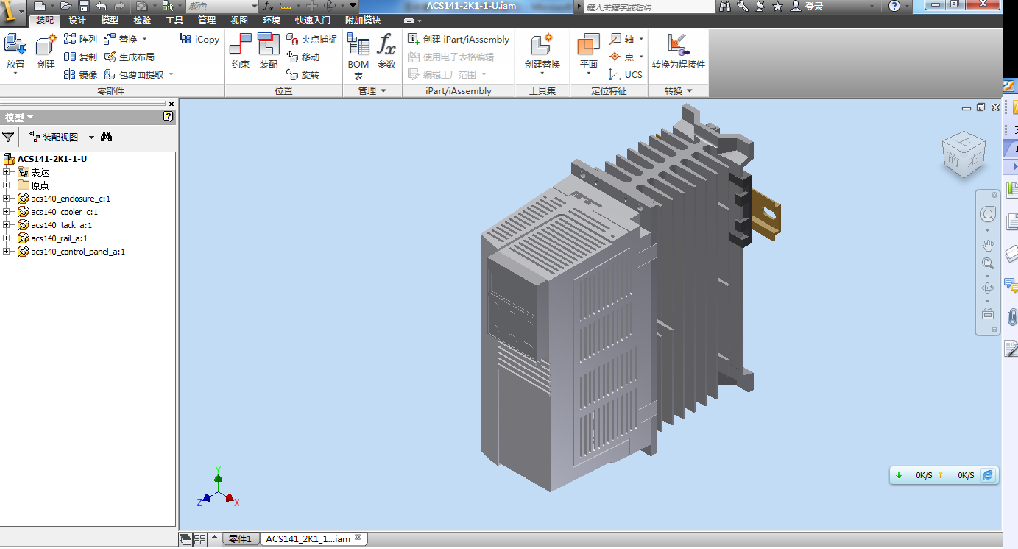1018x549 pixels.
Task: Select the UCS work feature tool
Action: (x=625, y=74)
